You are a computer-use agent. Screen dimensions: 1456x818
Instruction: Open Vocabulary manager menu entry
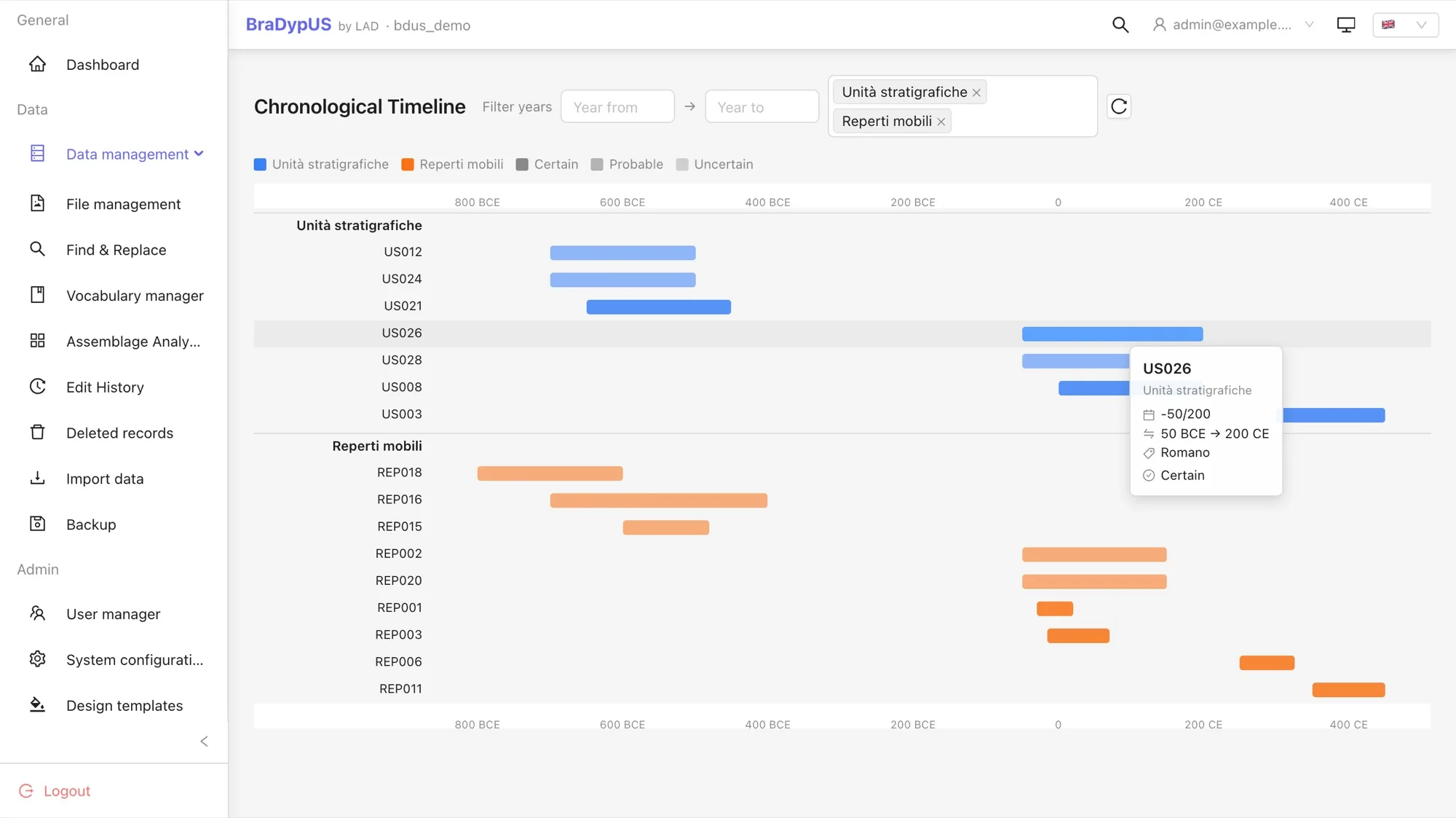[135, 295]
